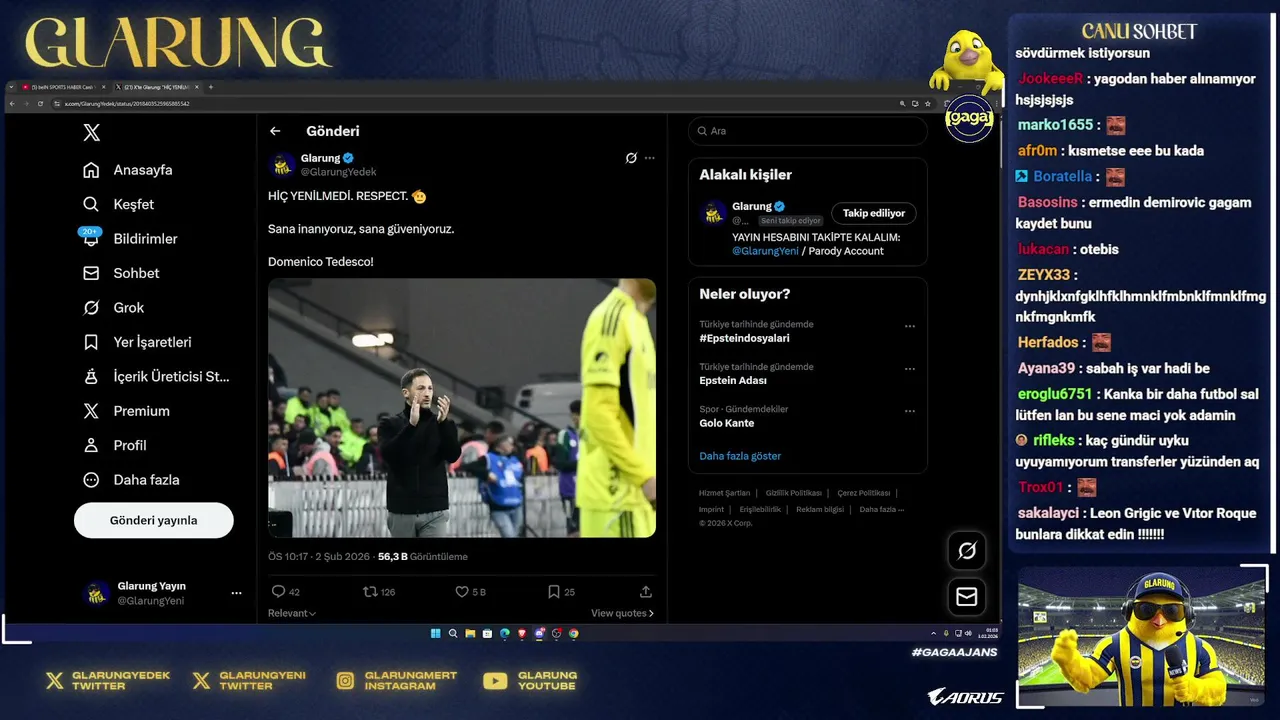Screen dimensions: 1280x720
Task: Open Hizmet Şartları footer link
Action: (724, 493)
